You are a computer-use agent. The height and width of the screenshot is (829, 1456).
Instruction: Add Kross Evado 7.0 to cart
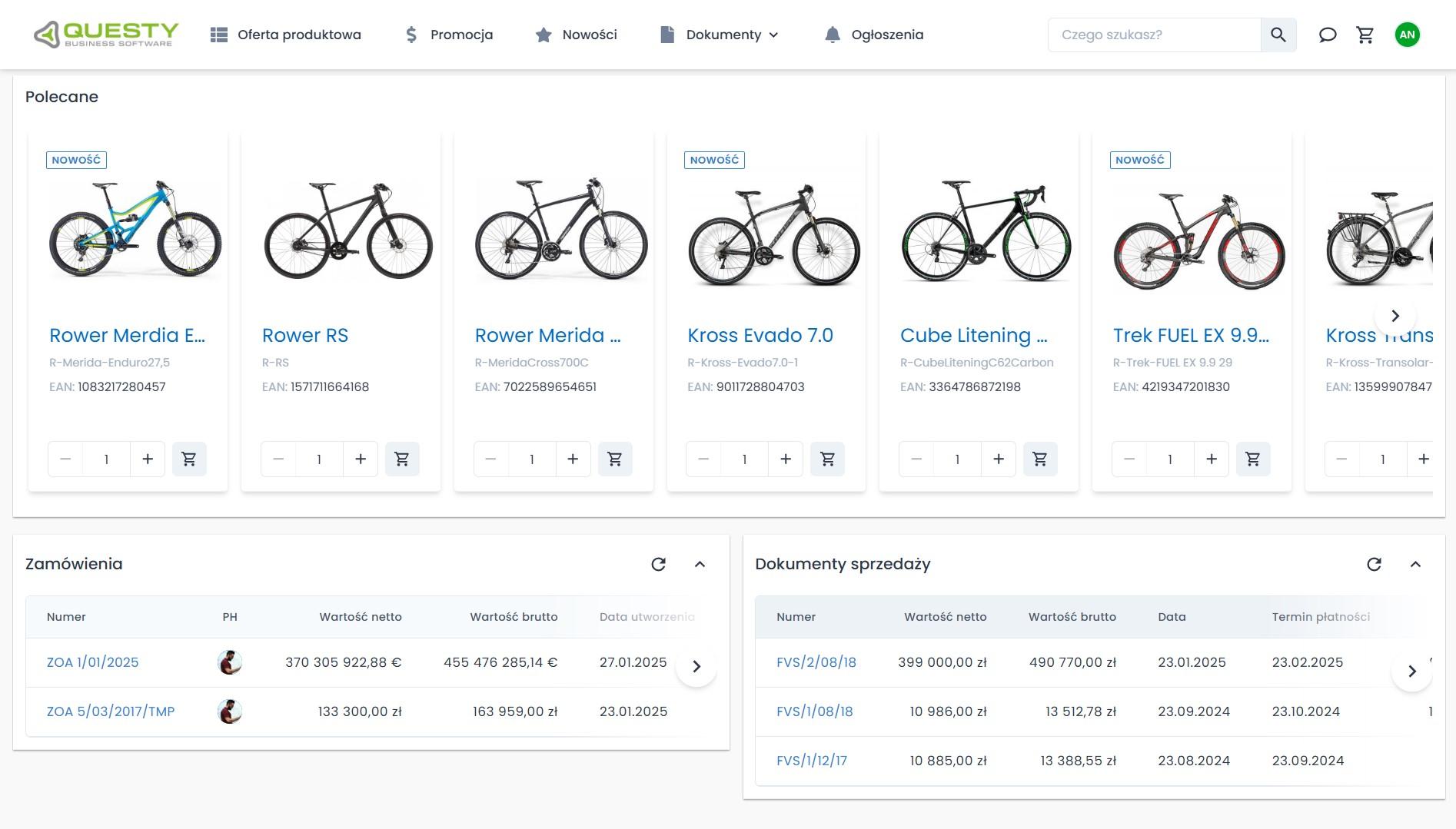pyautogui.click(x=828, y=459)
